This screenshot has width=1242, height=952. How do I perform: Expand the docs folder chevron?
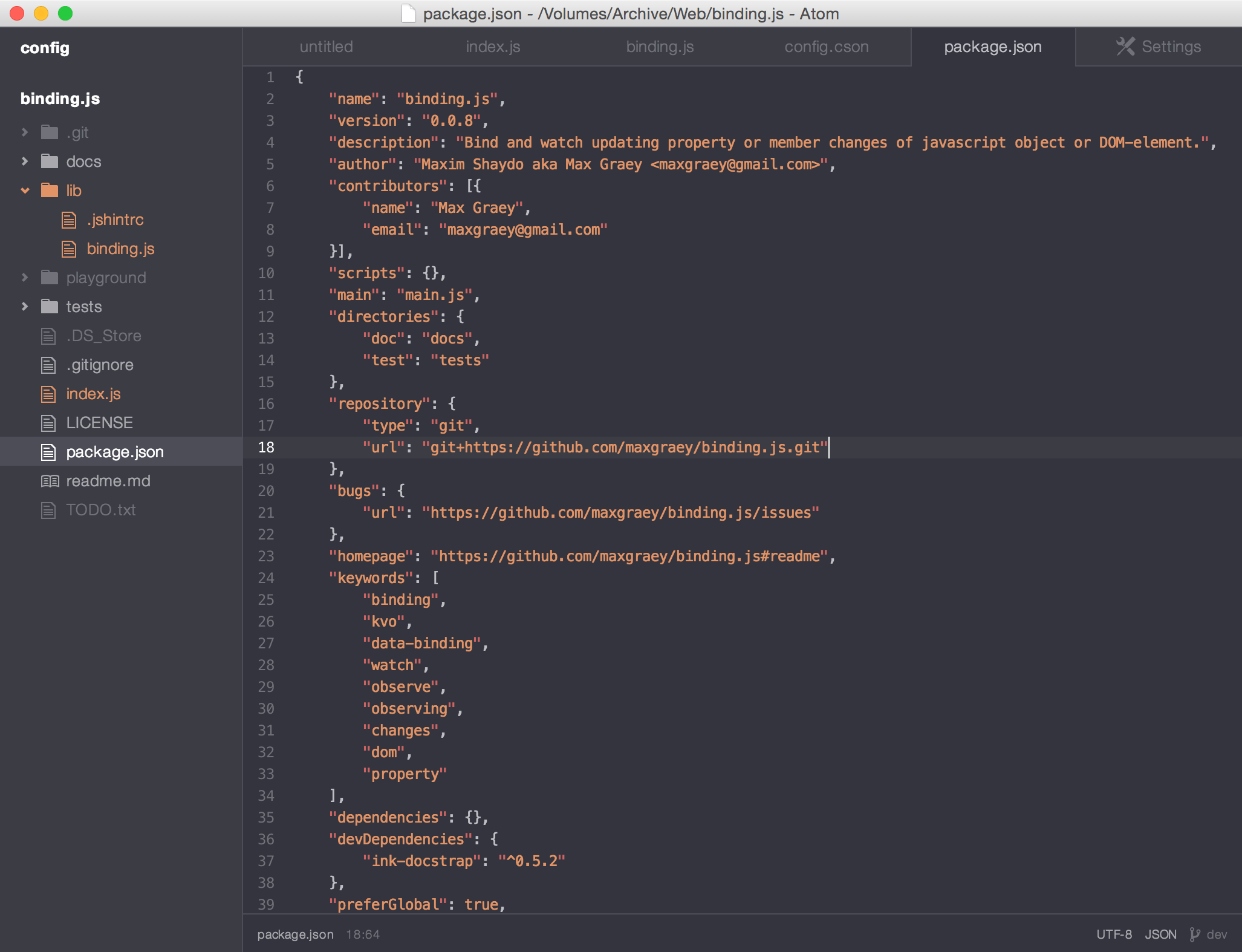click(25, 161)
